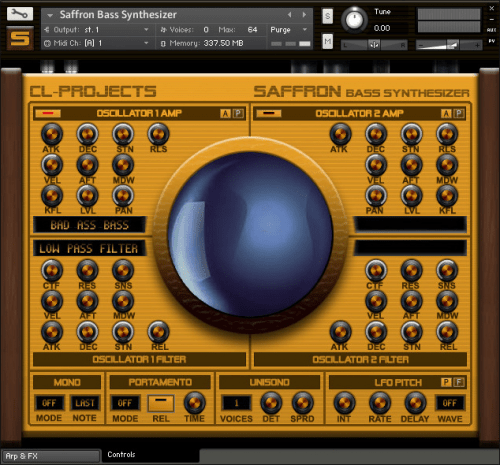
Task: Click Oscillator 2 Amp PAN knob
Action: coord(376,196)
